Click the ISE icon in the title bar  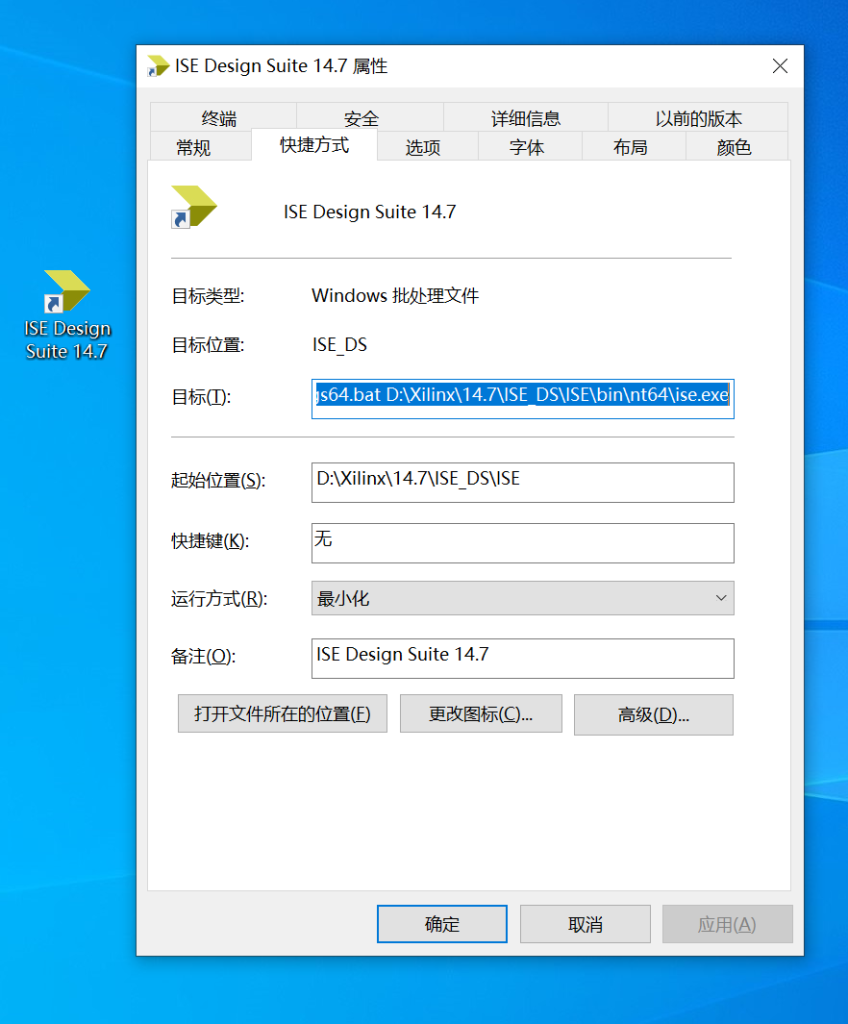coord(158,67)
